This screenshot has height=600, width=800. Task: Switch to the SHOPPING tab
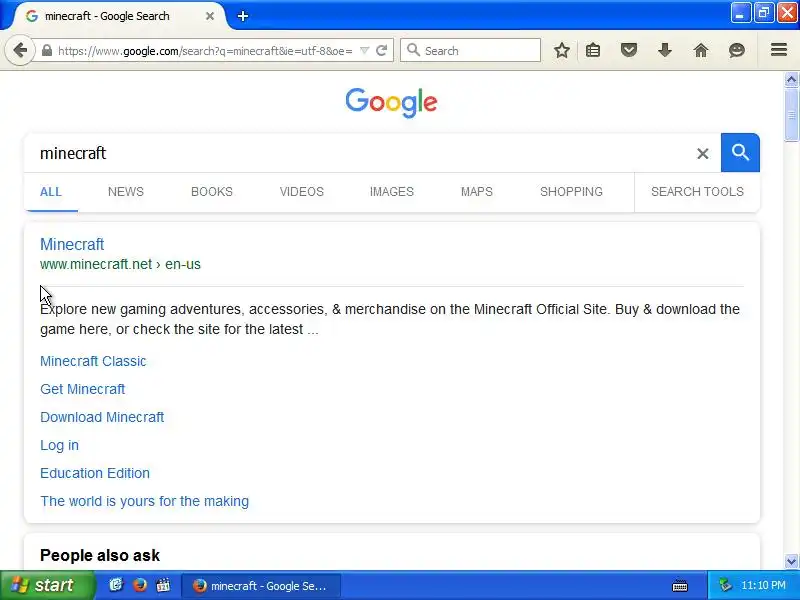coord(571,192)
